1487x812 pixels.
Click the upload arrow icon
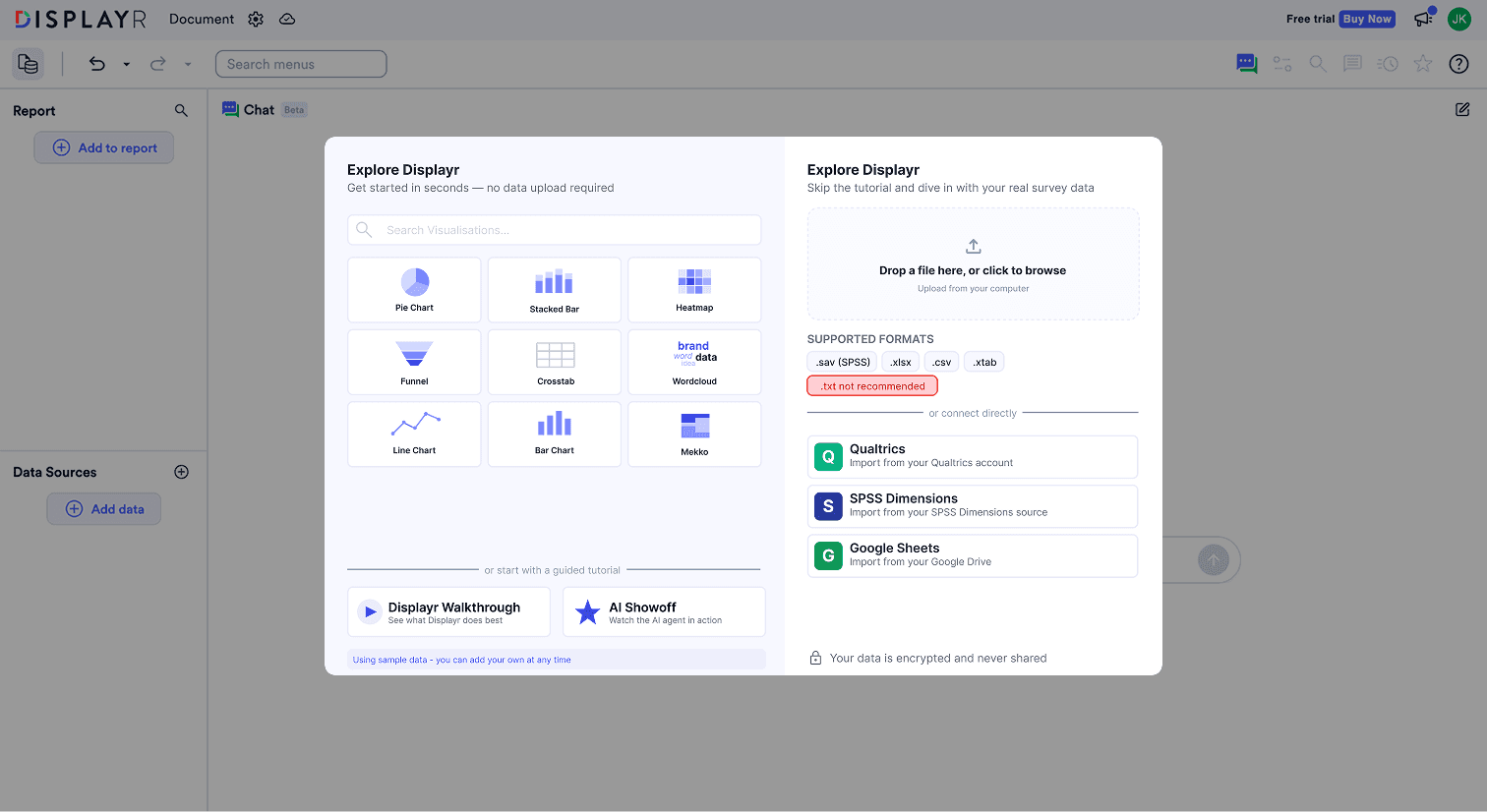[974, 246]
